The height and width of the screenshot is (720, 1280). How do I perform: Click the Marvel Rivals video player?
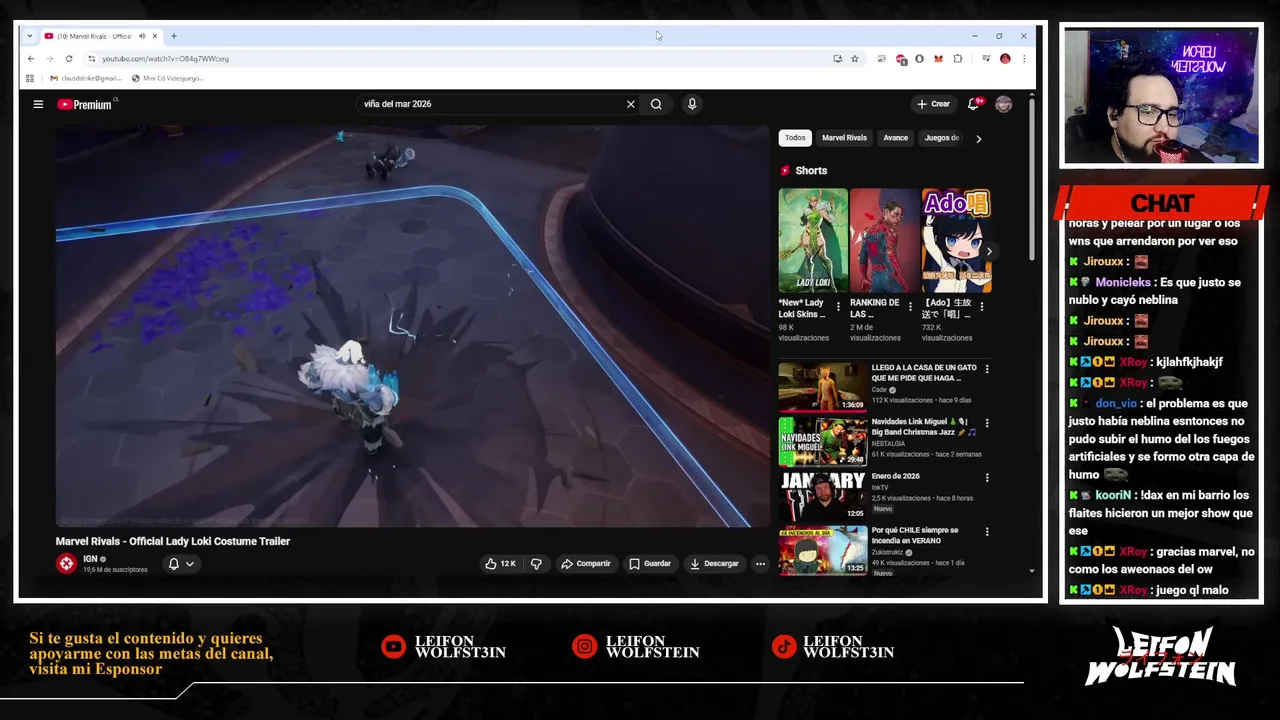pos(412,327)
